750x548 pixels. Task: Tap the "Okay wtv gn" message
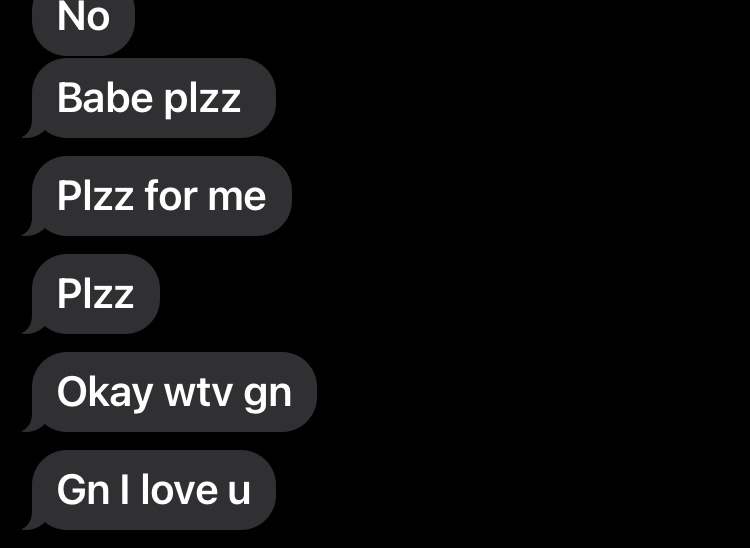pos(174,392)
